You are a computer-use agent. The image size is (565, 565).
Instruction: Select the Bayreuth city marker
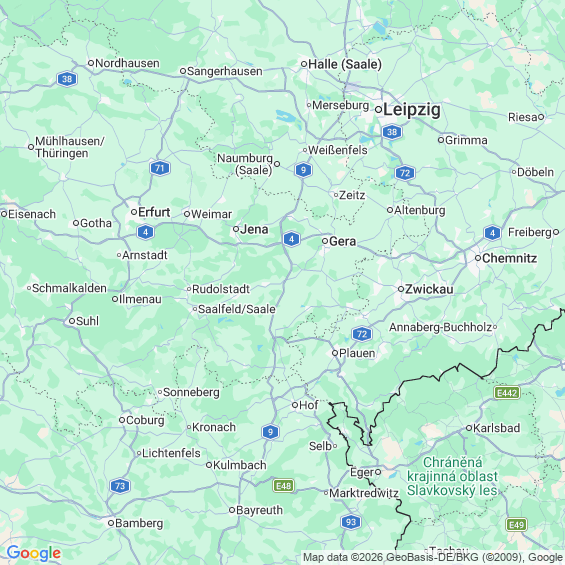pos(232,510)
